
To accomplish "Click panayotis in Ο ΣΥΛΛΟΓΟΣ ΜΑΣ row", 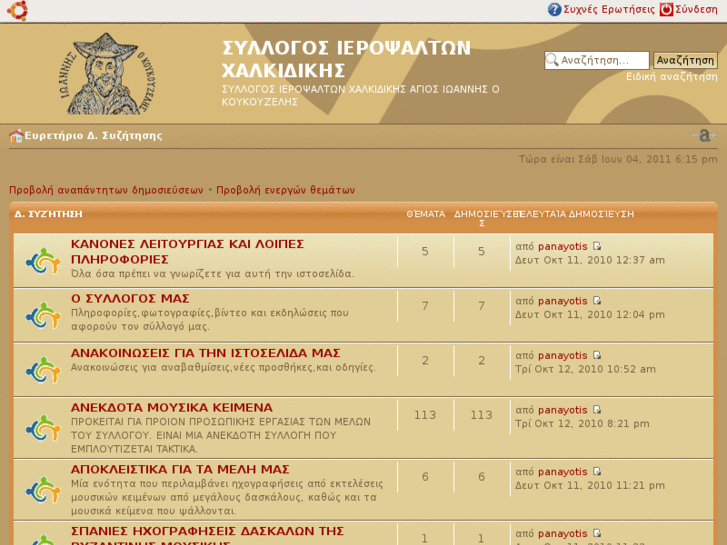I will (x=562, y=301).
